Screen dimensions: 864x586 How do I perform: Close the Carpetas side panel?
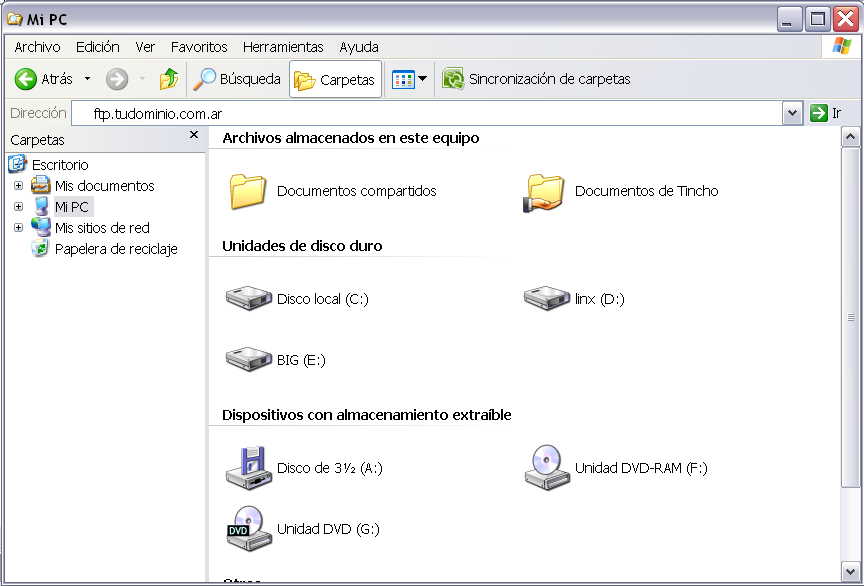(x=193, y=135)
